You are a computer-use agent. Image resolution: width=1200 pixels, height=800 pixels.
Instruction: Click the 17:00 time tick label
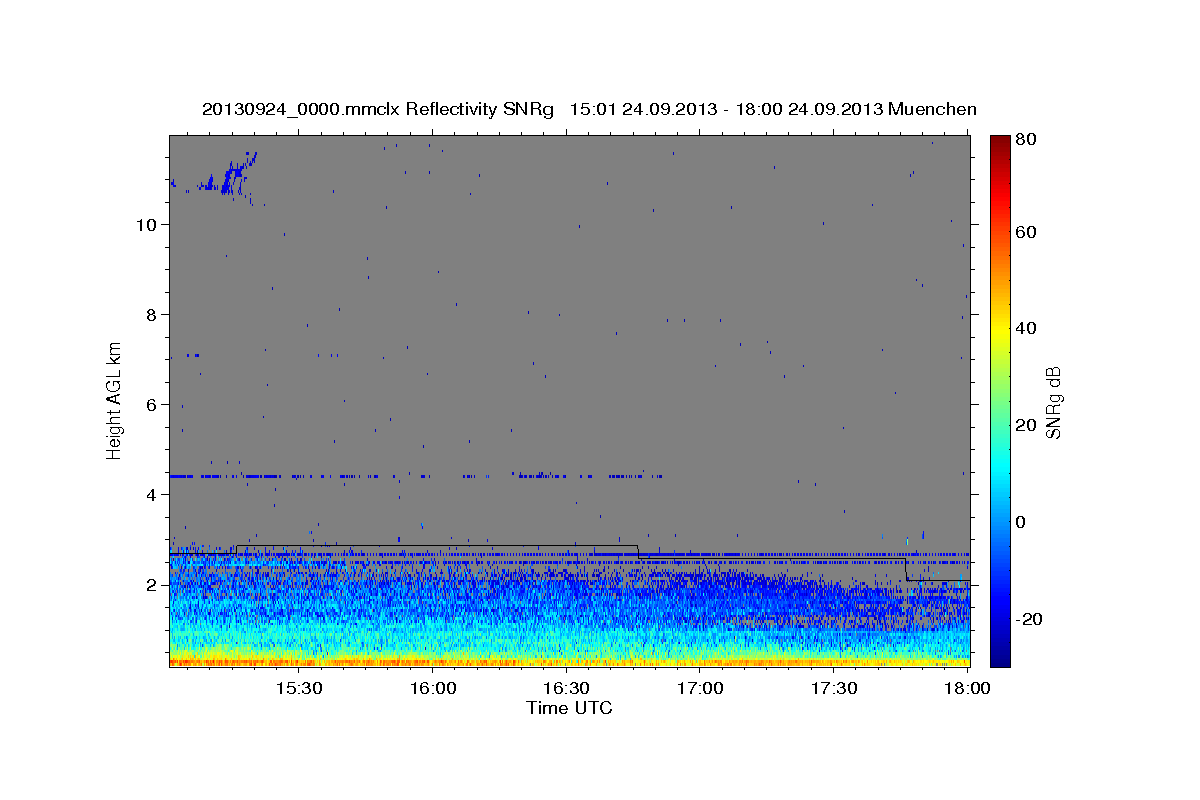pyautogui.click(x=701, y=689)
